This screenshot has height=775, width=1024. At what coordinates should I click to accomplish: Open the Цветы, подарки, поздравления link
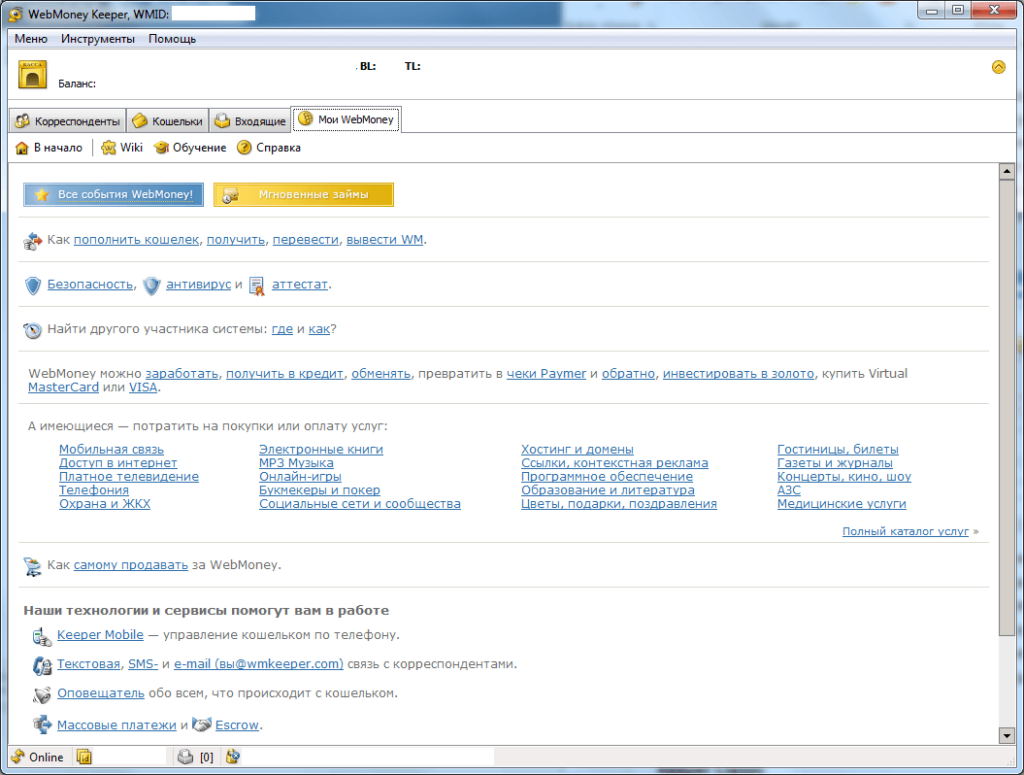(619, 504)
